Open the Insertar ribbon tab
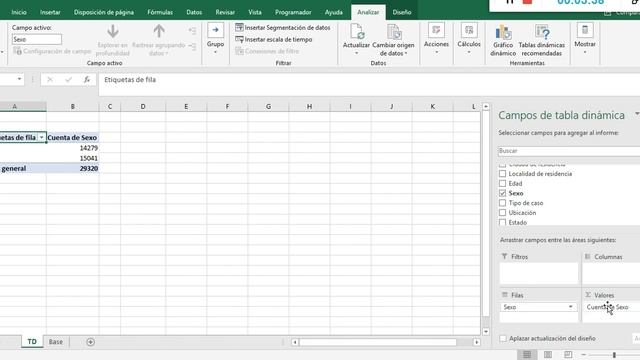This screenshot has width=640, height=360. point(50,12)
